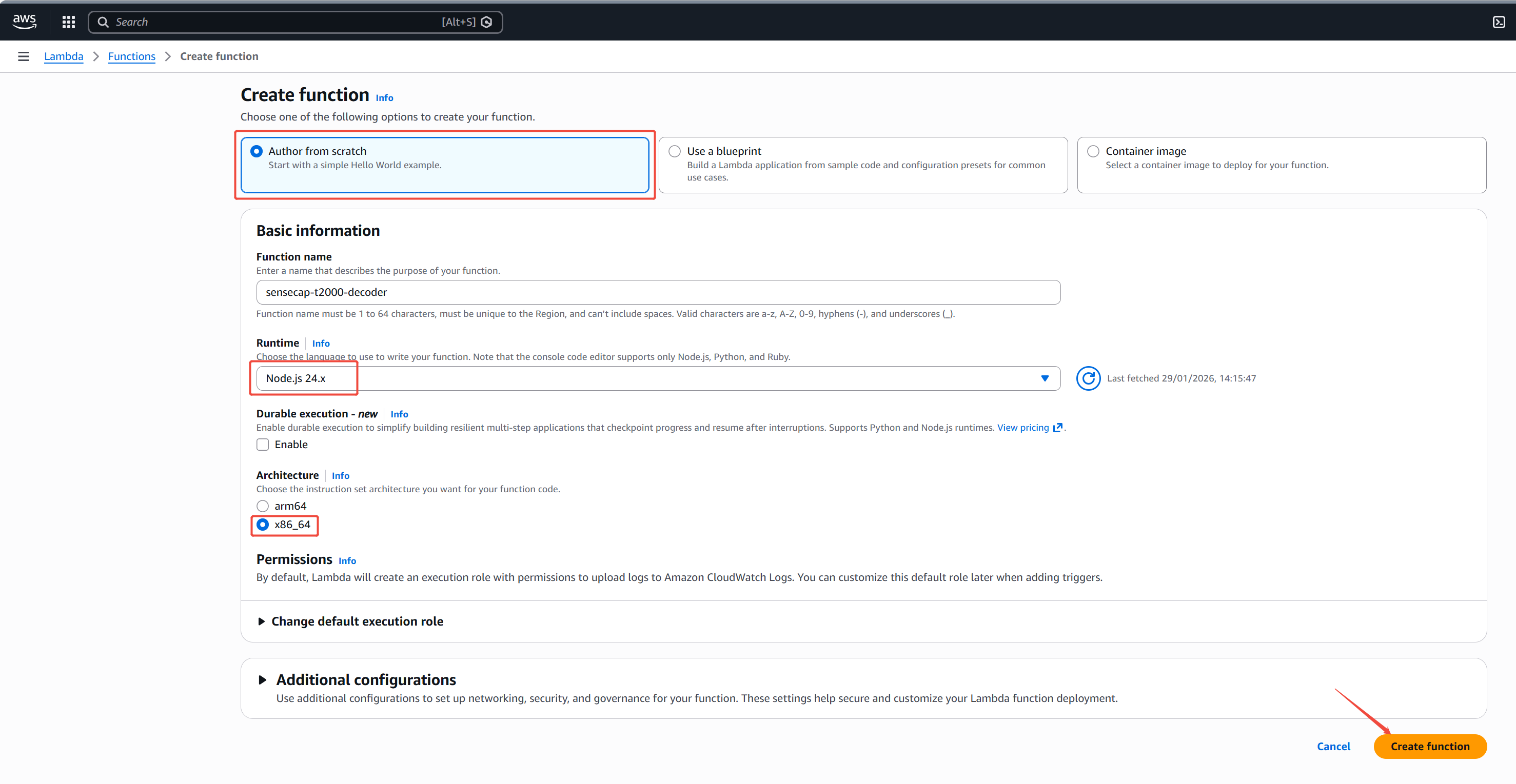1516x784 pixels.
Task: Refresh the runtime list
Action: (x=1088, y=378)
